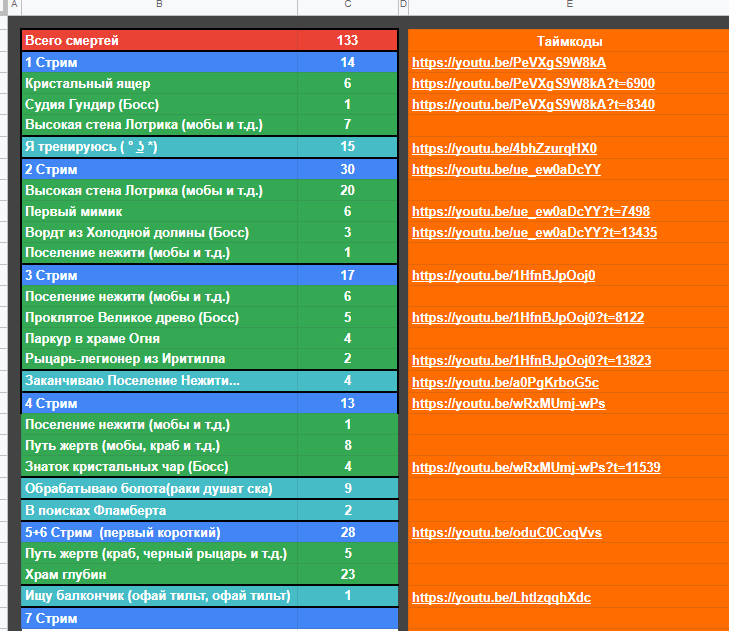Click the youtu.be/a0PgKrboG5c link

pos(505,382)
